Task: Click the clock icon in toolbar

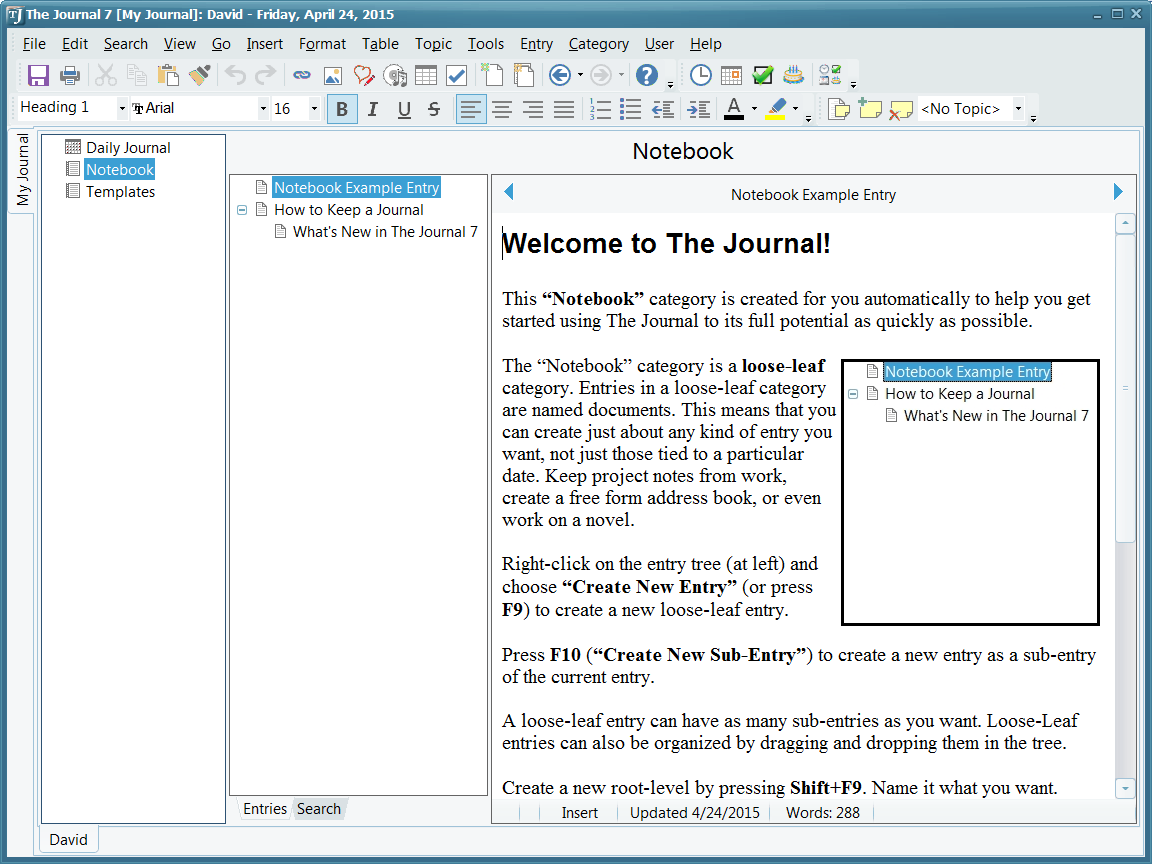Action: pyautogui.click(x=701, y=75)
